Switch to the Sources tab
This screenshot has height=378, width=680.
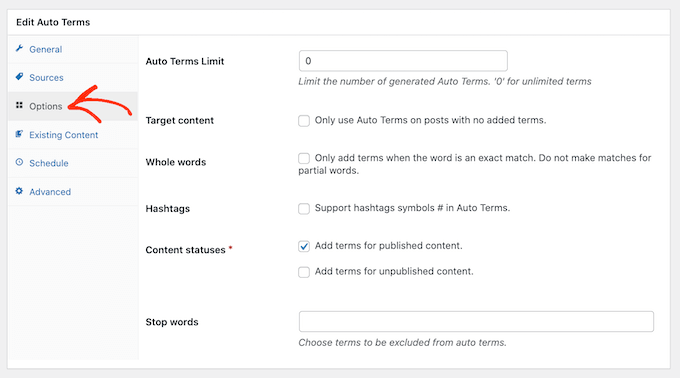pyautogui.click(x=73, y=78)
